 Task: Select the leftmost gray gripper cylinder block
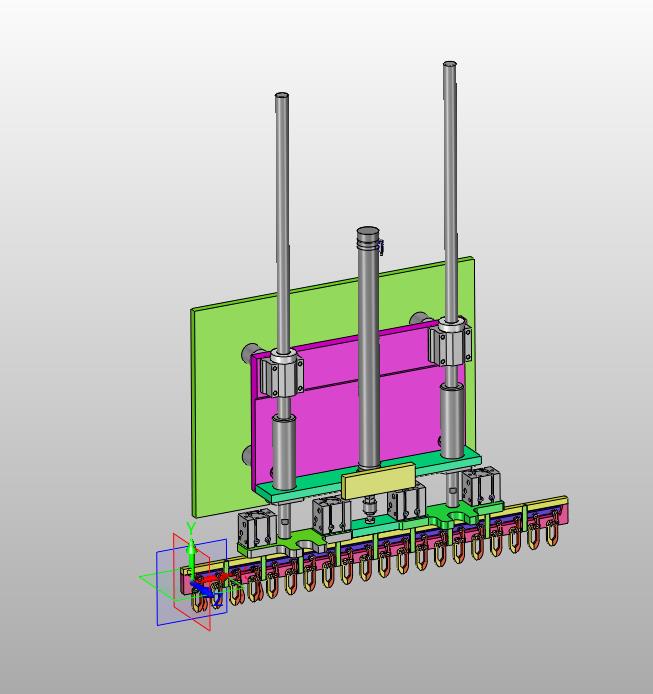257,529
